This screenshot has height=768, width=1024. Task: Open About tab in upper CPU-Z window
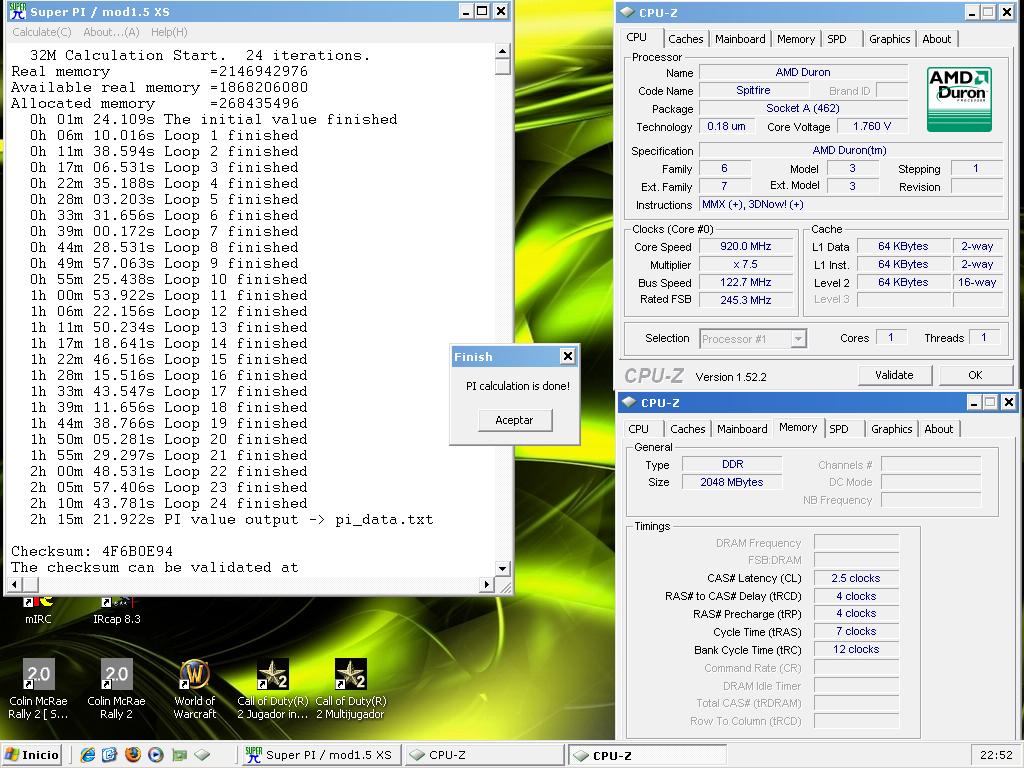pyautogui.click(x=936, y=39)
